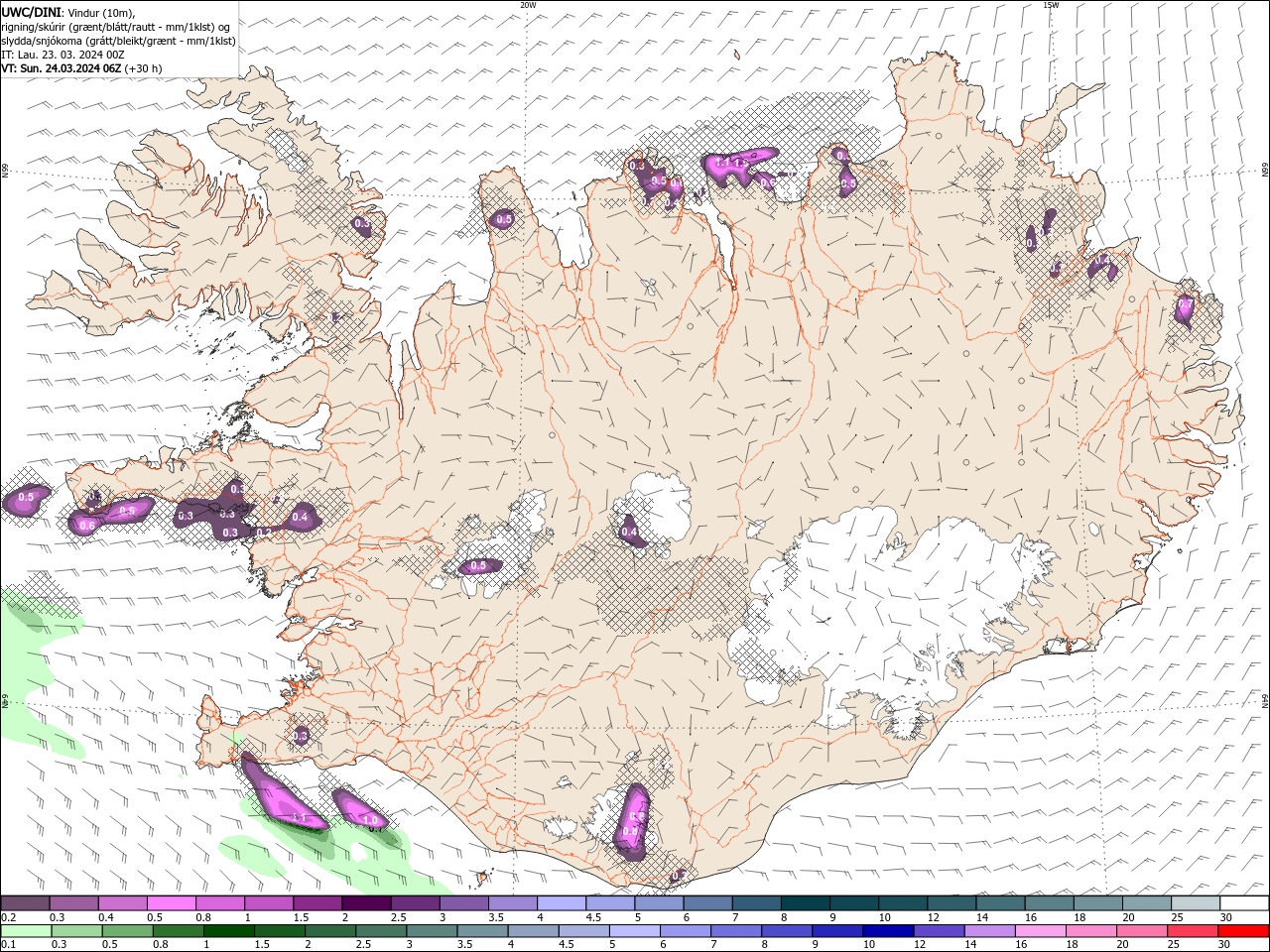
Task: Click the white 30 snow legend swatch
Action: [x=1244, y=903]
